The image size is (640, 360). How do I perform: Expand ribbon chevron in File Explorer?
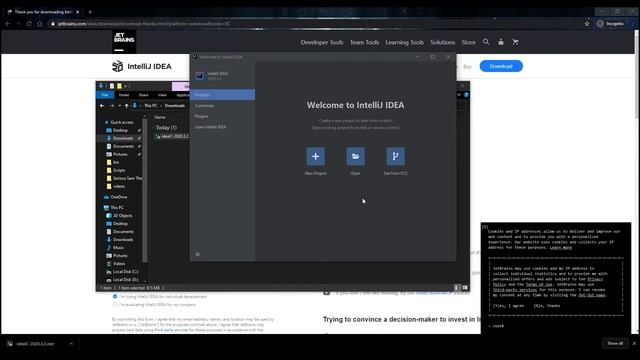coord(459,95)
